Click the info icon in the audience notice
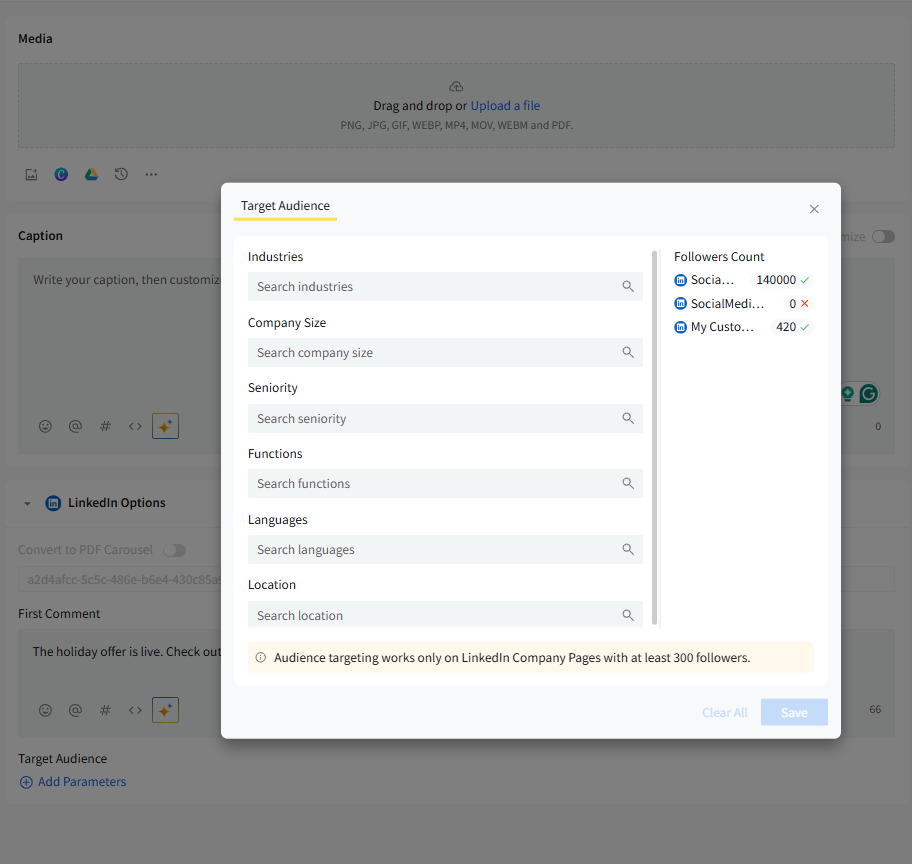 (x=261, y=657)
